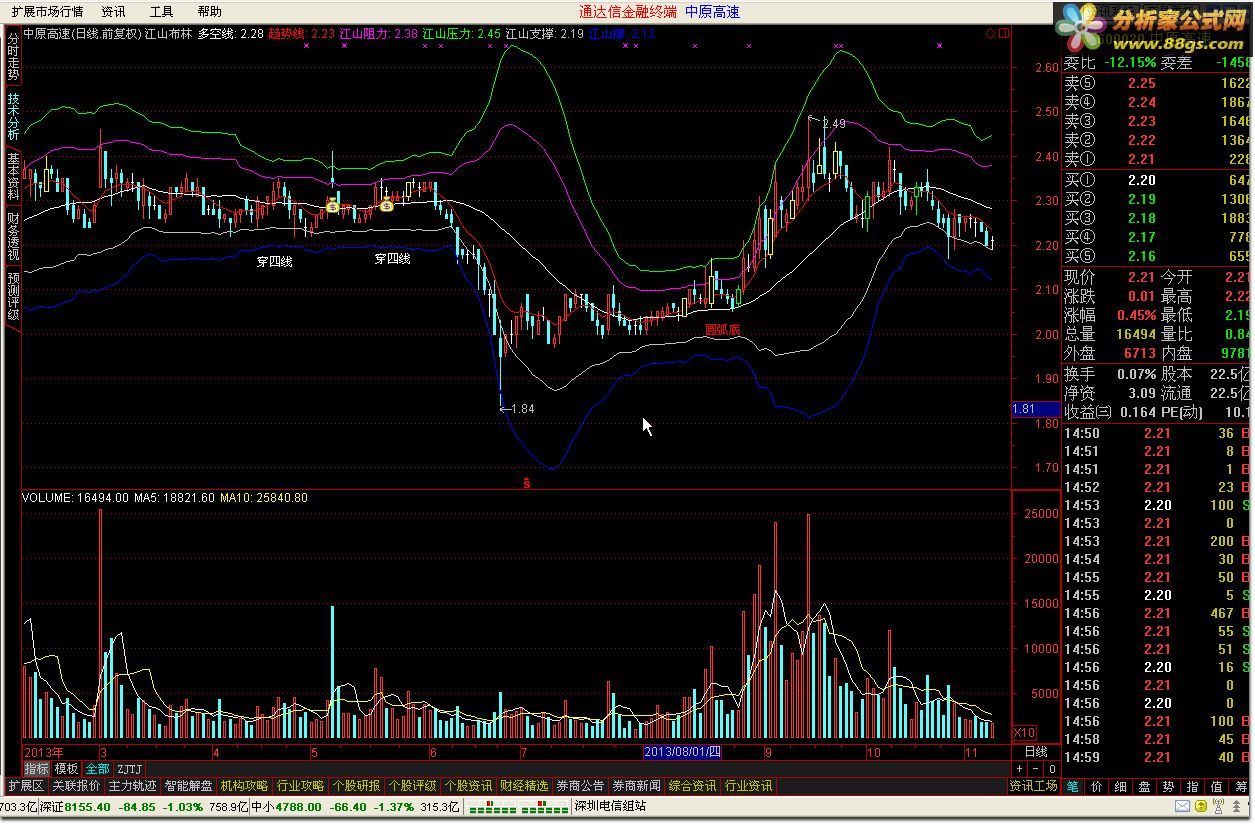Click the 买① 2.20 bid row
This screenshot has width=1255, height=824.
1157,180
